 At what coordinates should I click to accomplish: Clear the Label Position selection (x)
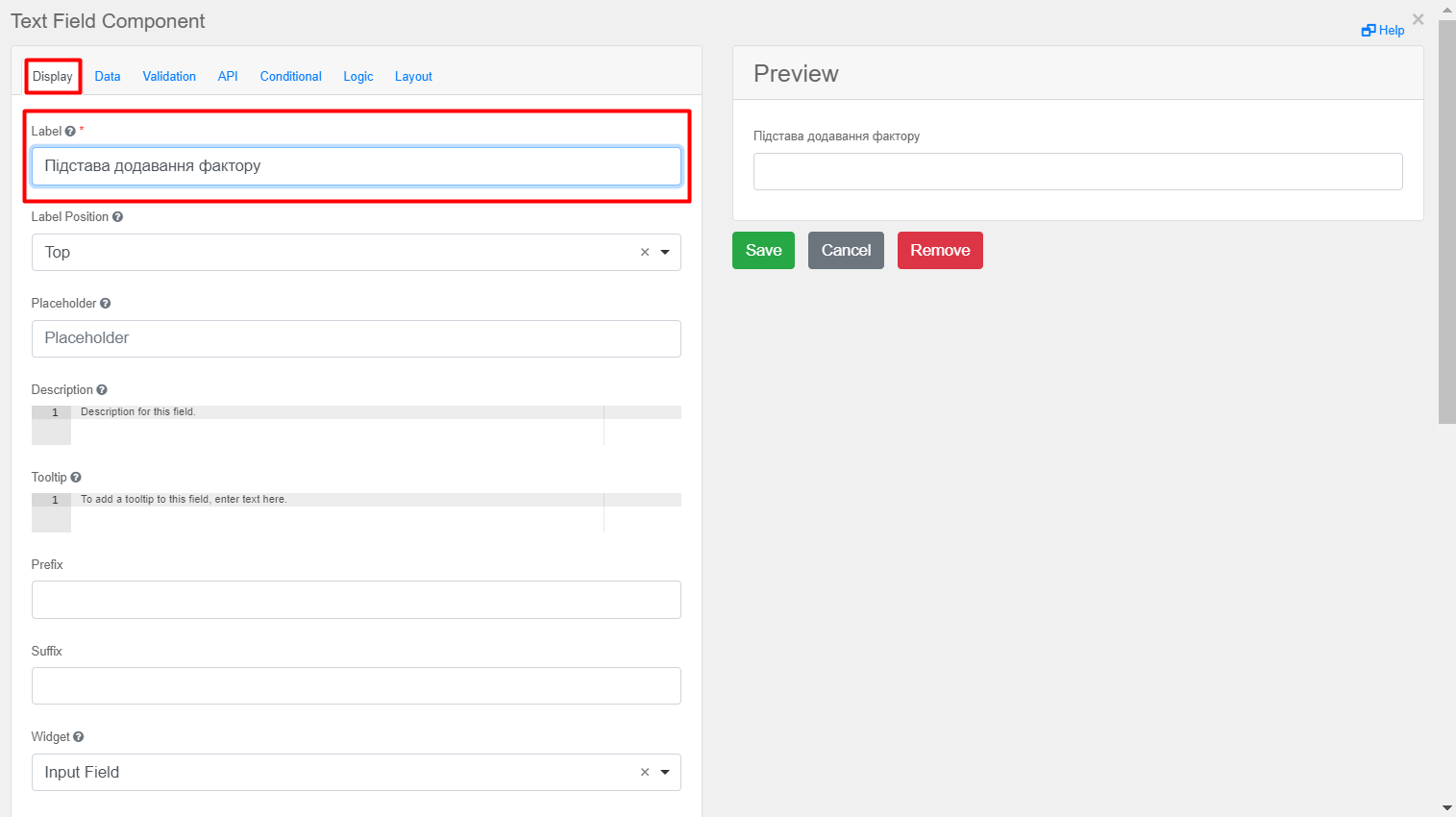coord(645,253)
